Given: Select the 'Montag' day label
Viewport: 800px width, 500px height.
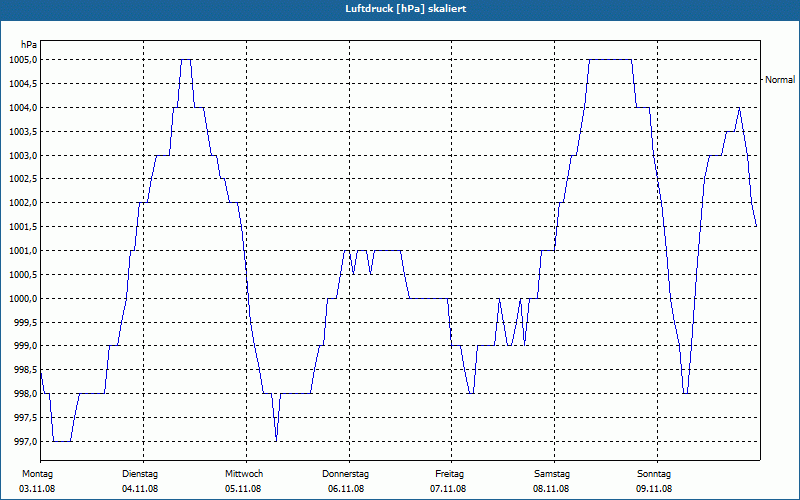Looking at the screenshot, I should [37, 474].
